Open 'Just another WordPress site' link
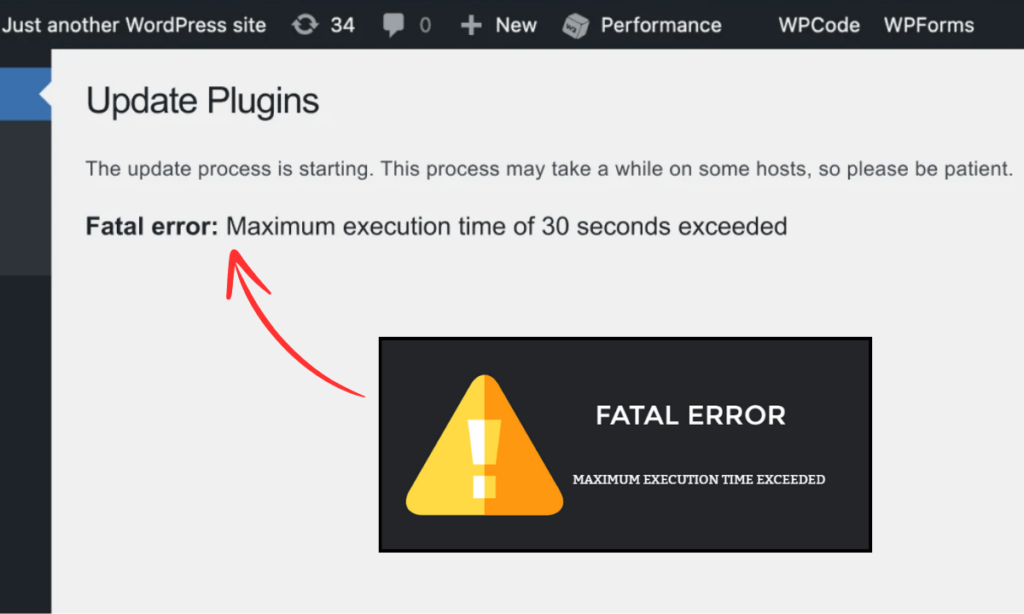 (x=135, y=25)
